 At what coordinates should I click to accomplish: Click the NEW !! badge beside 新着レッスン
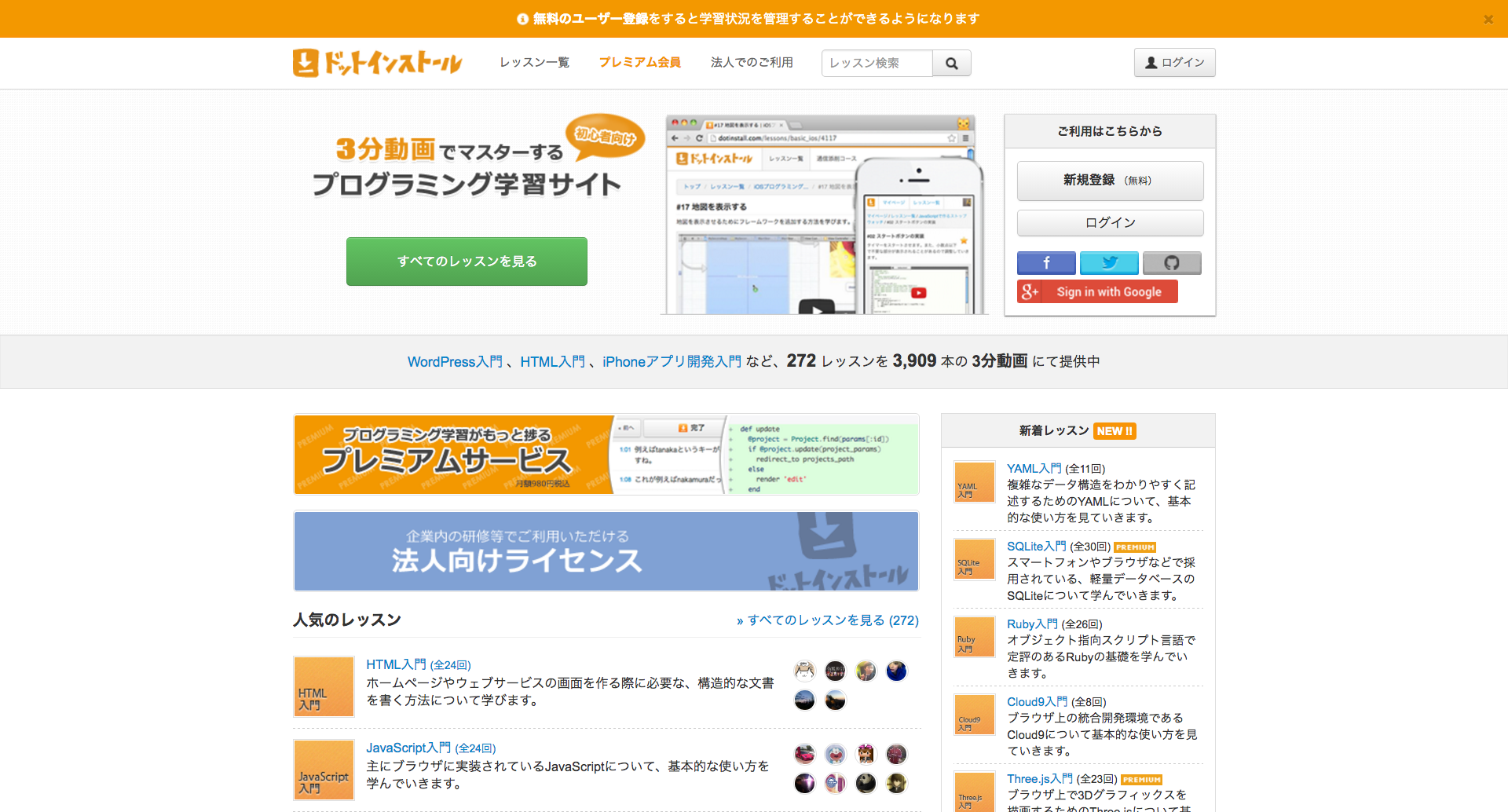(1115, 431)
